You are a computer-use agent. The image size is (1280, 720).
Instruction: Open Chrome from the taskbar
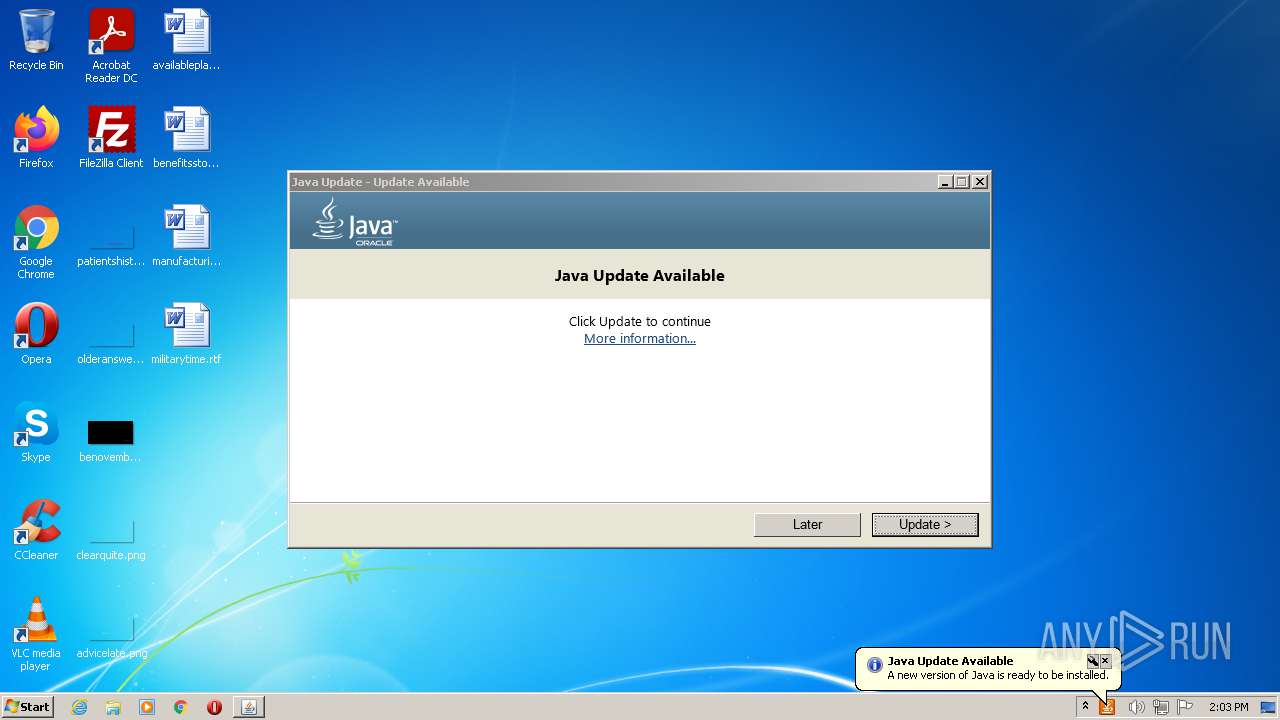coord(181,707)
